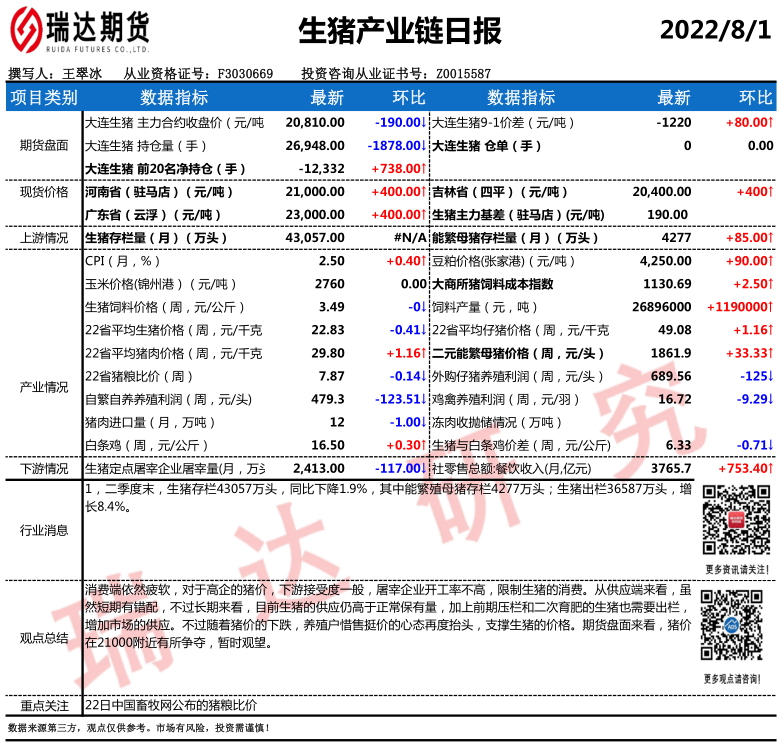The width and height of the screenshot is (781, 746).
Task: Click the rightmost 环比 column header
Action: 755,98
